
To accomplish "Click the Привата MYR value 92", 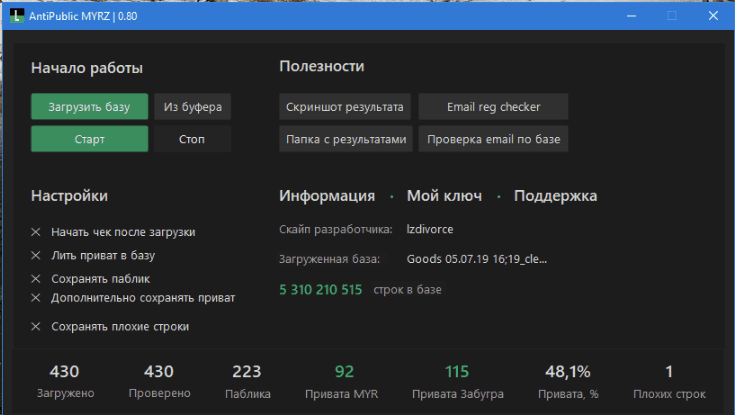I will (x=344, y=371).
